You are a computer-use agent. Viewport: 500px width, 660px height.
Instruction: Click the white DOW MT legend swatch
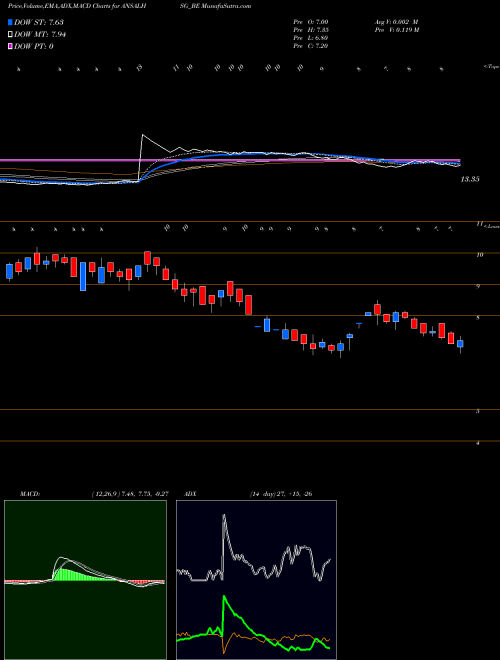[x=10, y=35]
